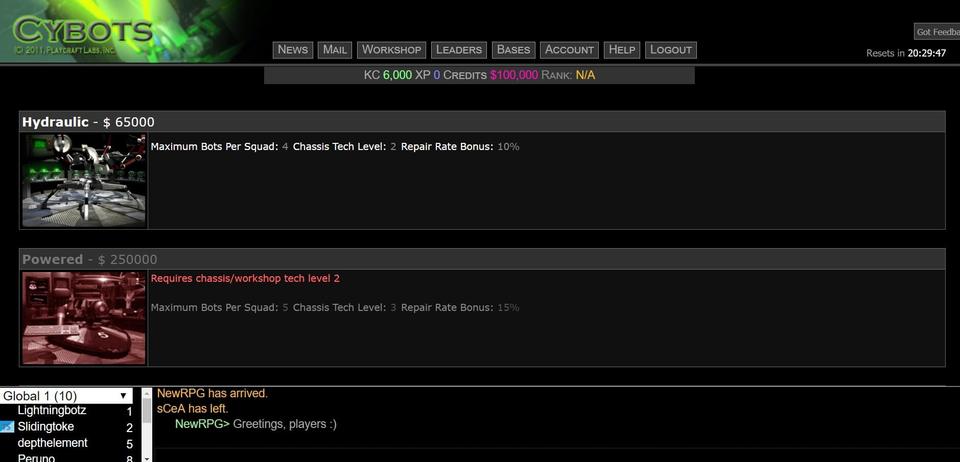Open the Account page
Viewport: 960px width, 462px height.
click(569, 50)
